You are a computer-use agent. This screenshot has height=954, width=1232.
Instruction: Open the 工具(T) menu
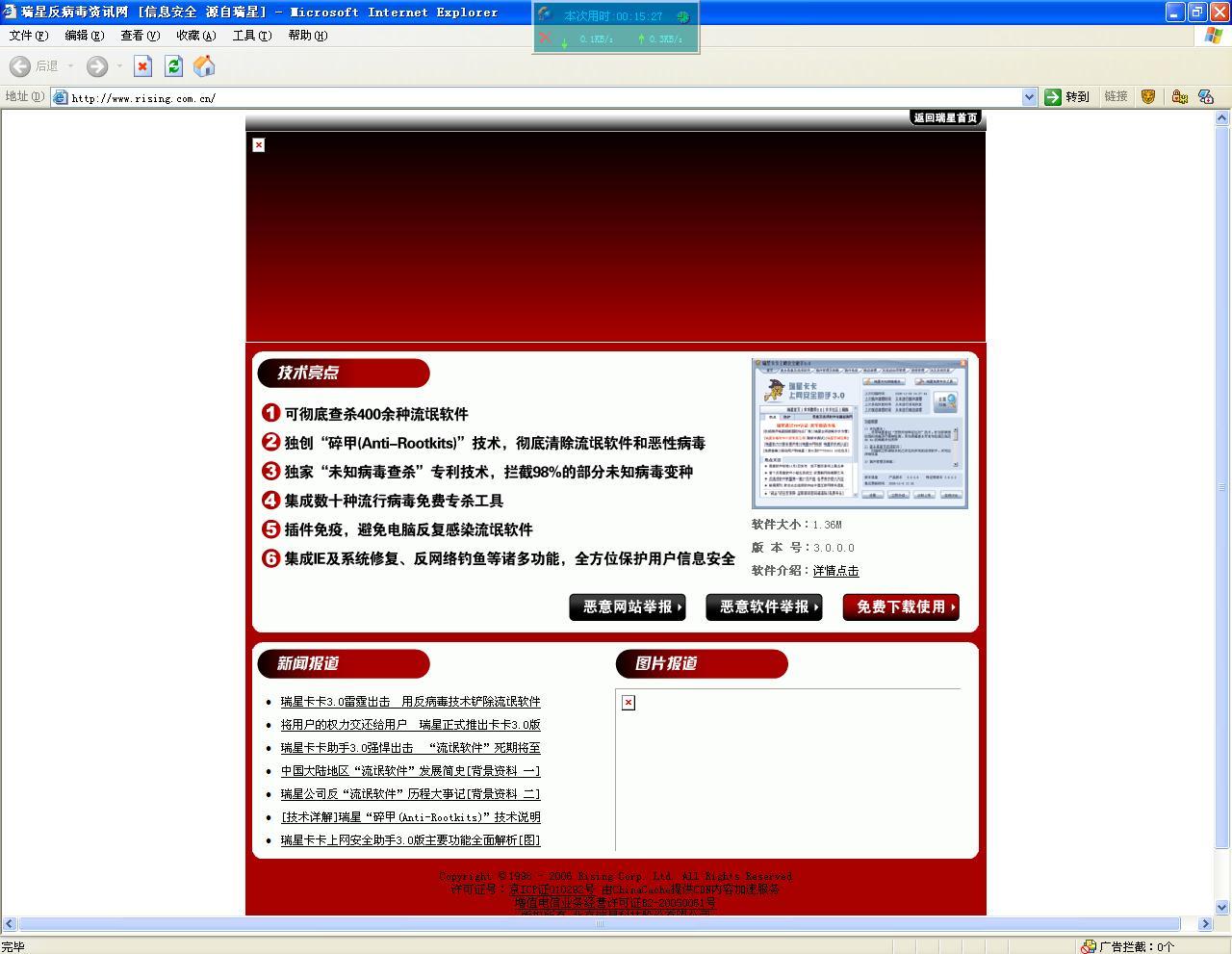point(251,36)
